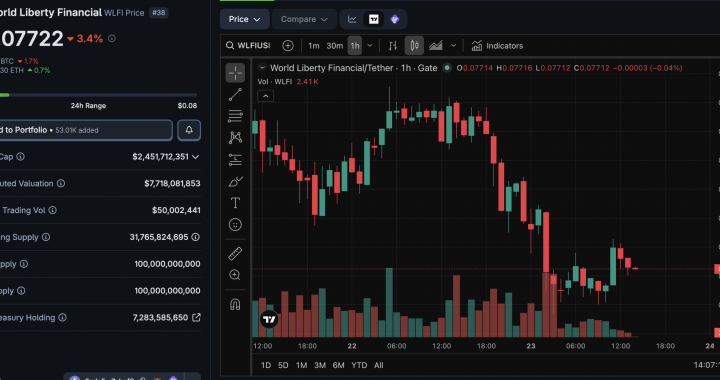Select the 6M date range
720x380 pixels.
[x=338, y=365]
